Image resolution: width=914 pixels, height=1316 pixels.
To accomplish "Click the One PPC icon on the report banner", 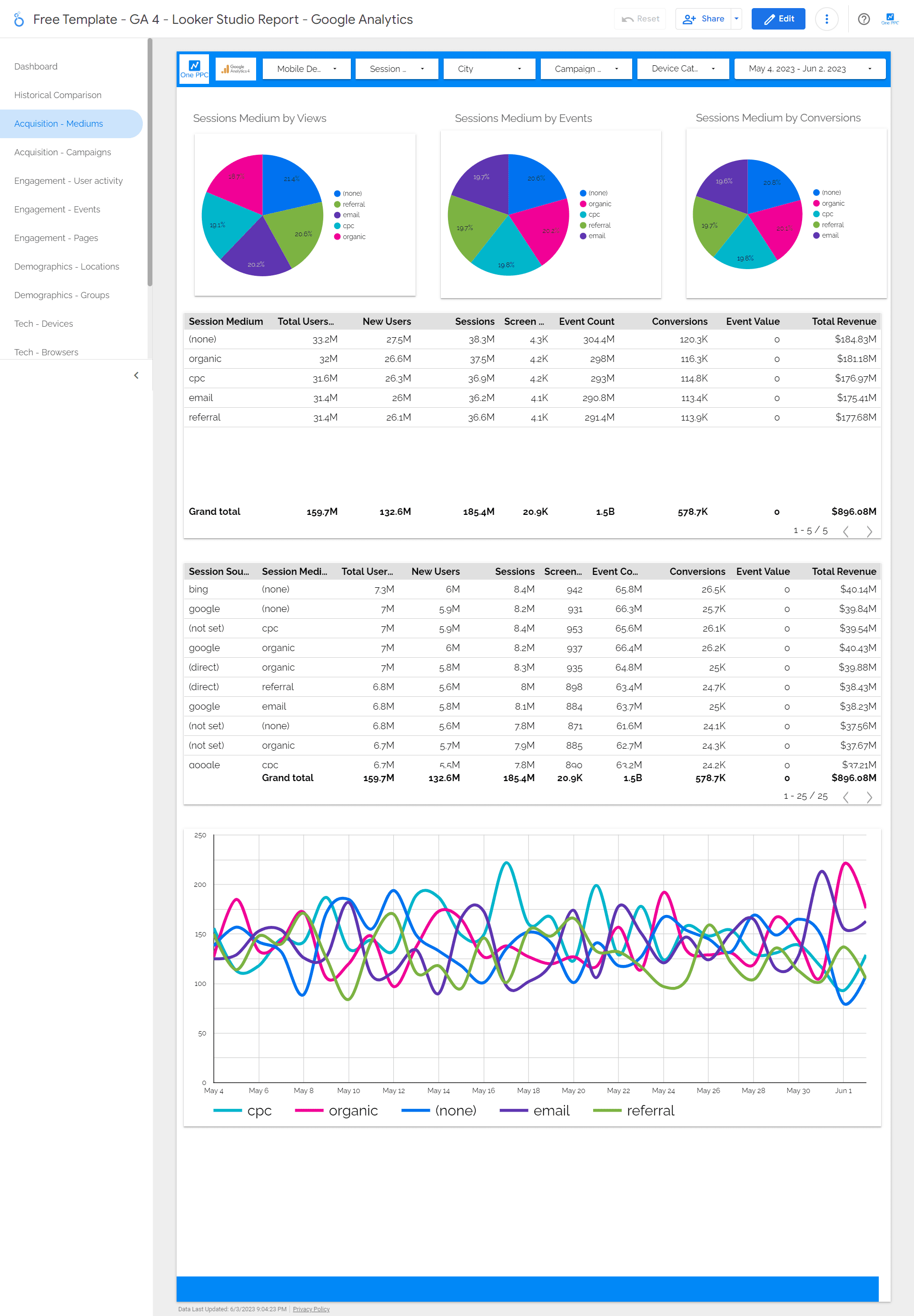I will point(194,69).
